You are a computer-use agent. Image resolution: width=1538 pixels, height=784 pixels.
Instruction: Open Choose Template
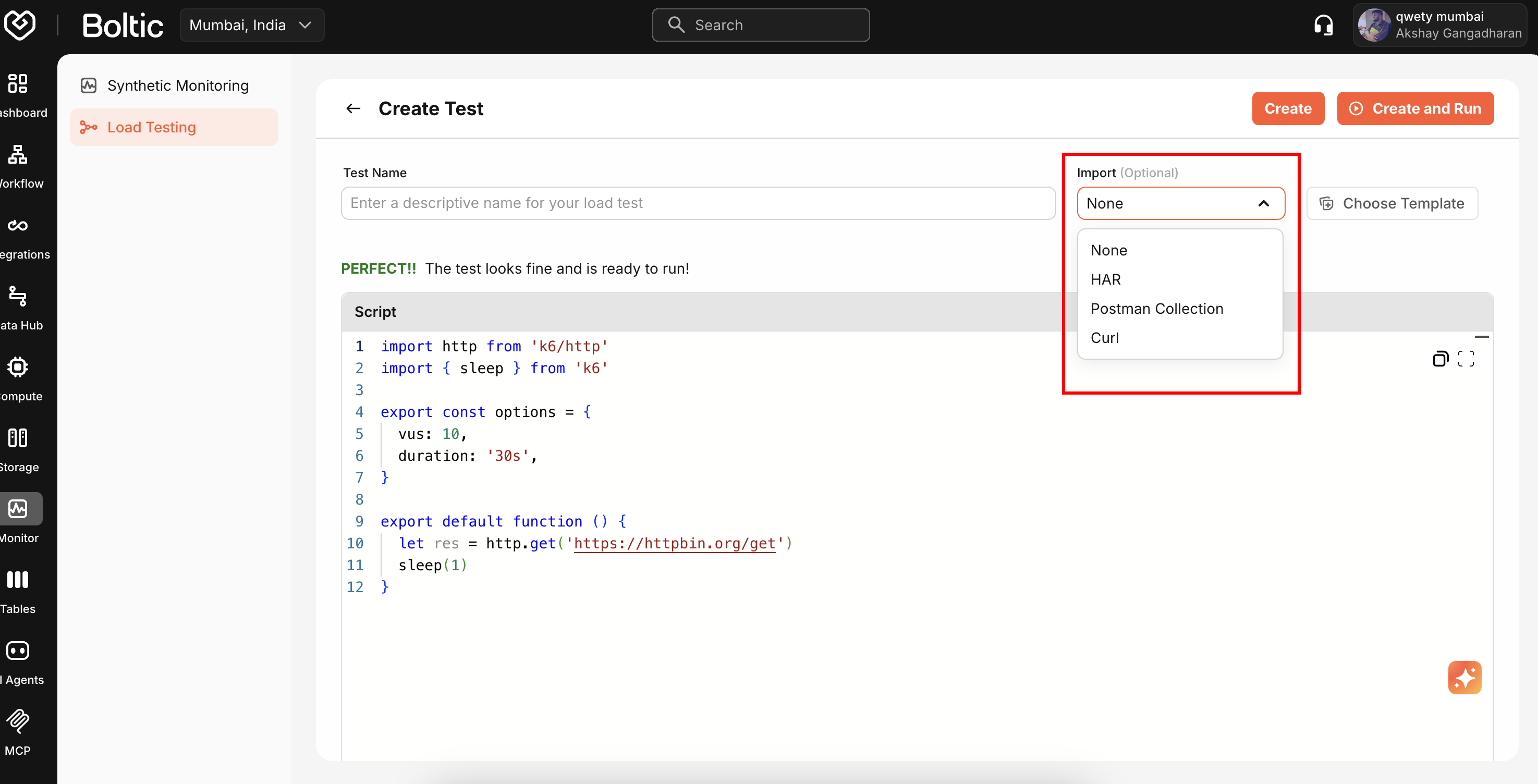click(1393, 203)
